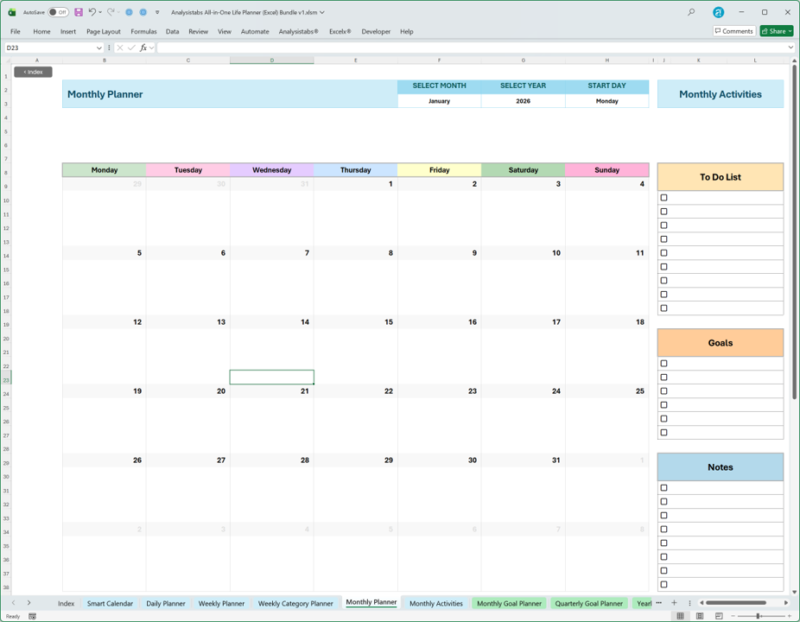Add a new worksheet with the plus icon
Screen dimensions: 800x622
coord(674,603)
